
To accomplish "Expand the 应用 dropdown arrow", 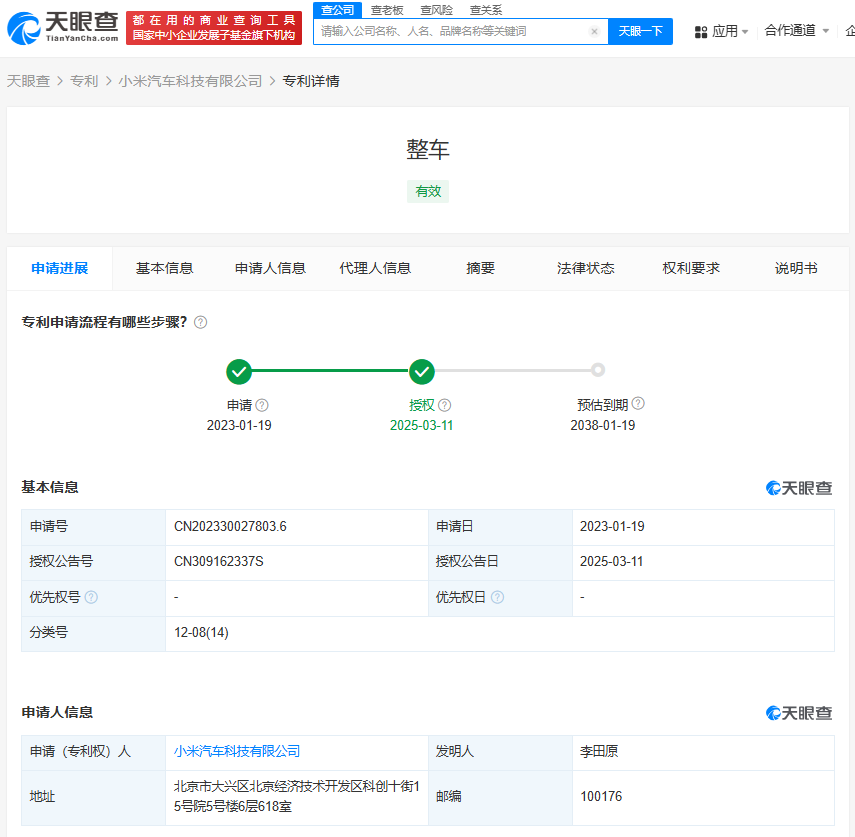I will [x=745, y=31].
